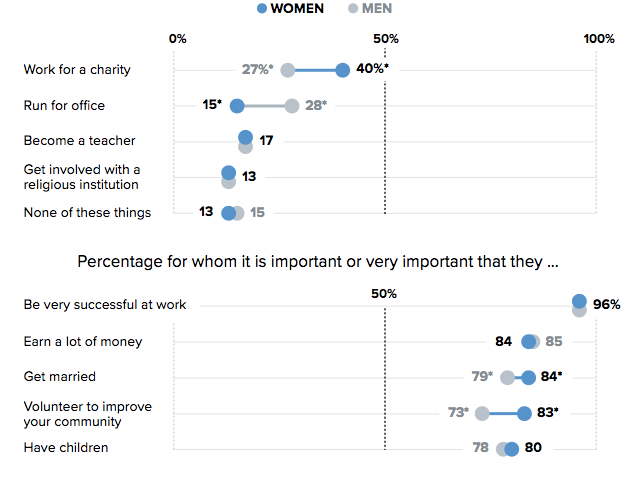Select the "Have children" row label
This screenshot has height=490, width=638.
66,447
